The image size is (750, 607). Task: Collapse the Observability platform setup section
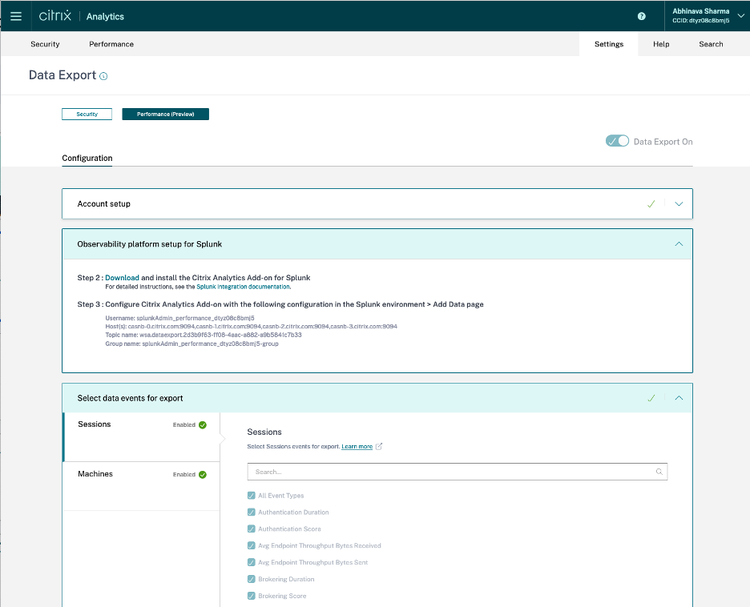679,244
